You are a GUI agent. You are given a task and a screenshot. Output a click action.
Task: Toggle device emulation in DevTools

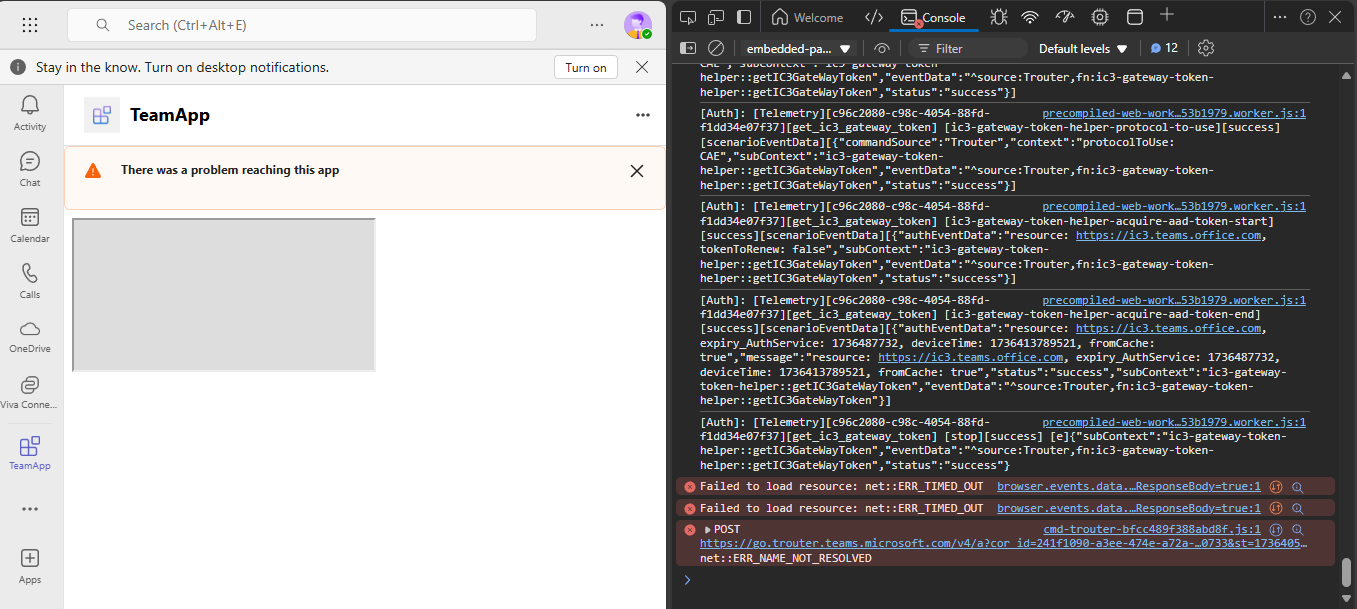(716, 17)
